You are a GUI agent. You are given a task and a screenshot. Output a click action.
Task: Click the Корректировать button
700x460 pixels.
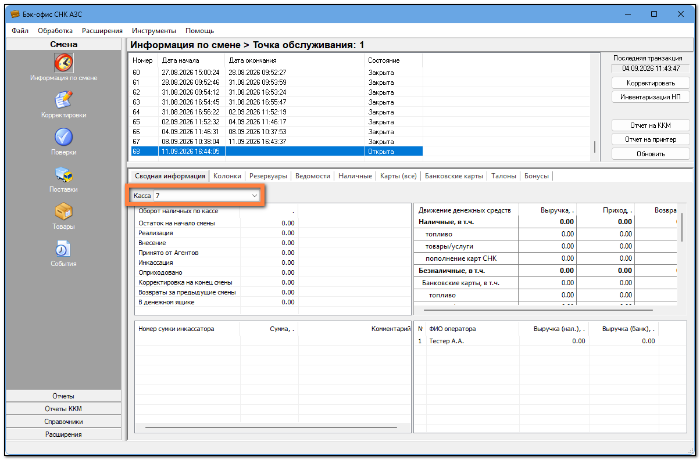coord(650,83)
